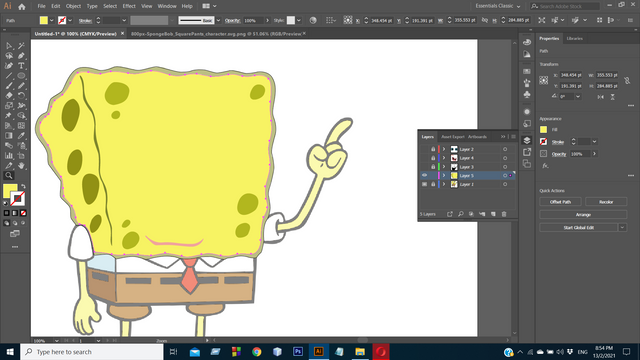Select the Scale tool
Screen dimensions: 640x360
point(9,106)
